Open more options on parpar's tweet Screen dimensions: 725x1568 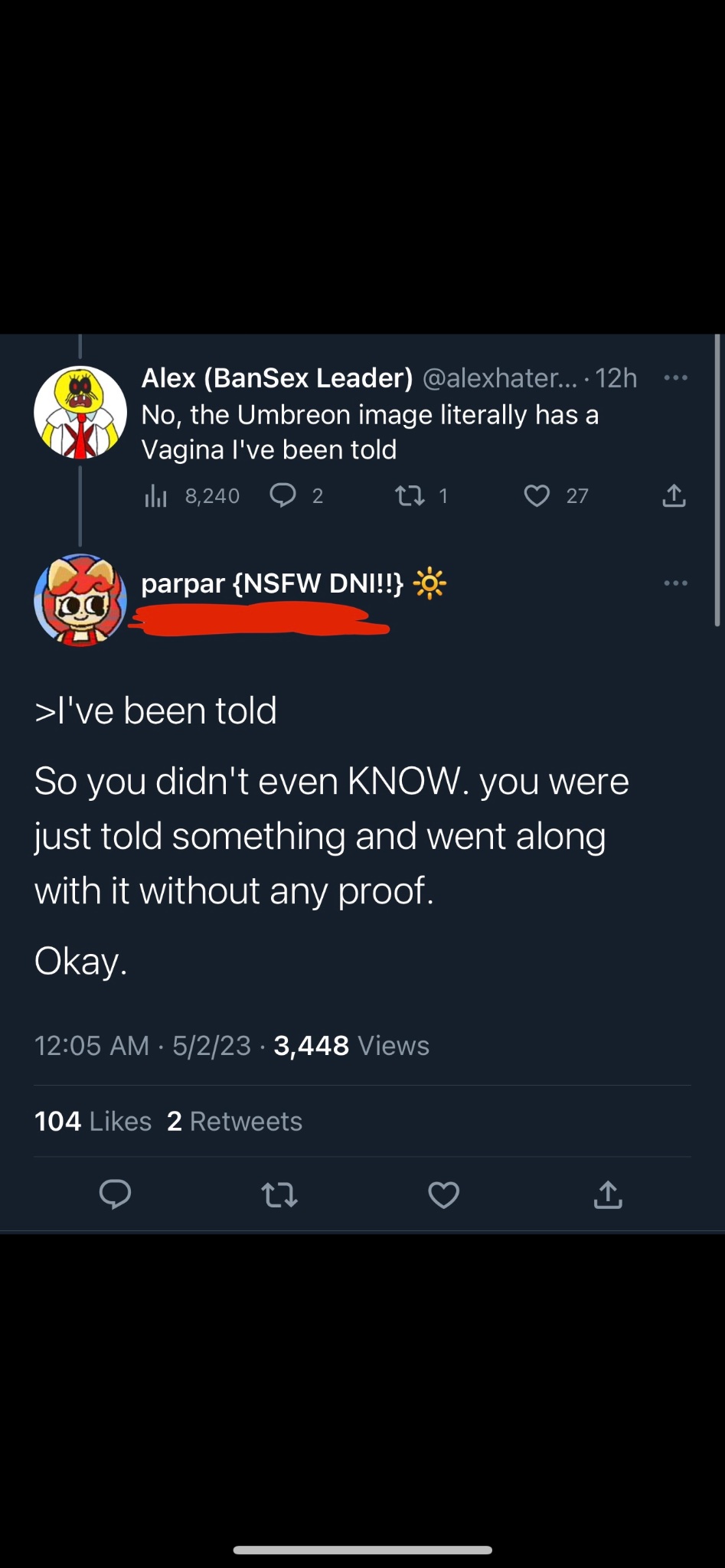coord(675,583)
